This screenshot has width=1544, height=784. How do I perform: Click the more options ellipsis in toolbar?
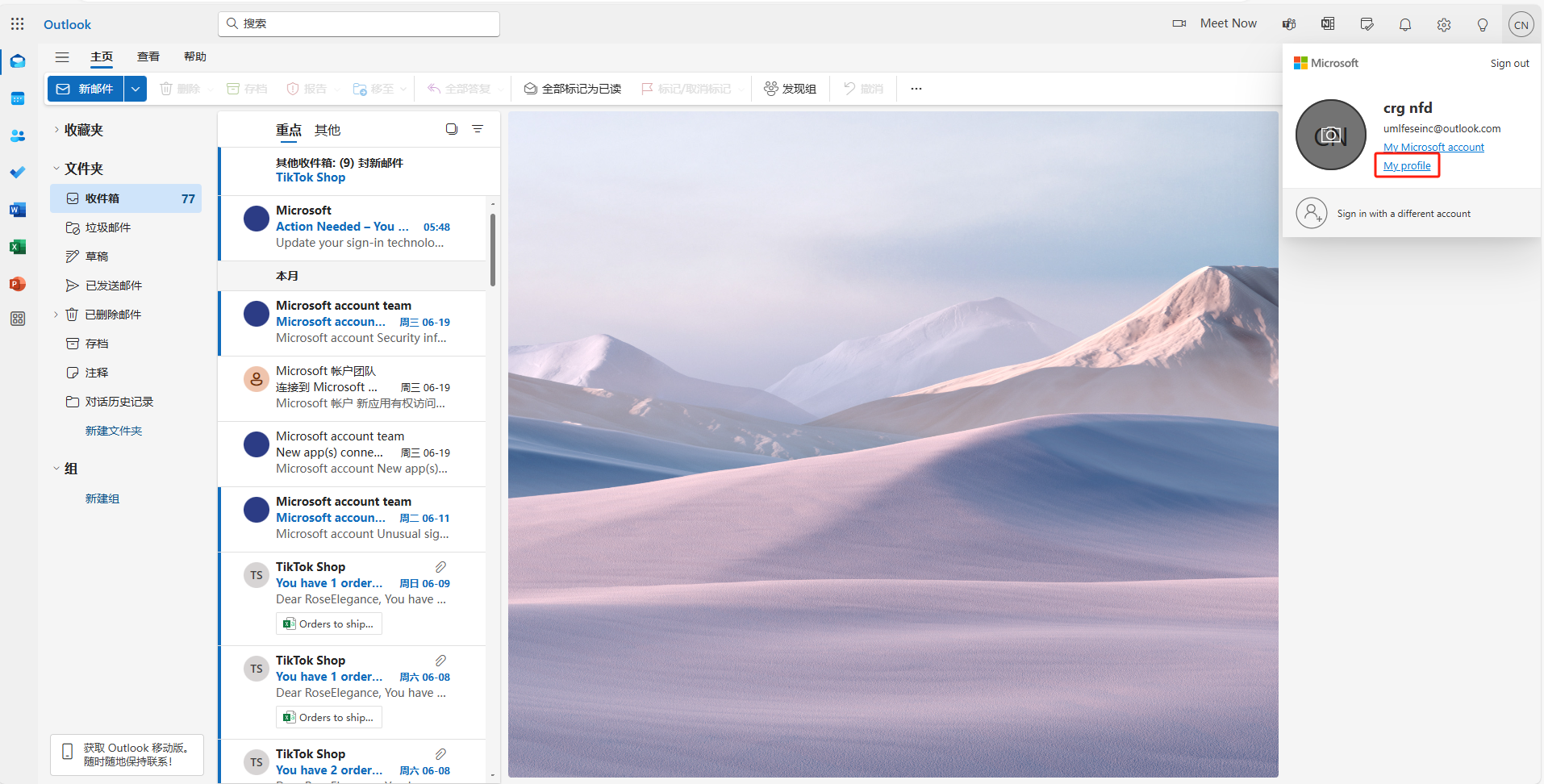point(916,89)
